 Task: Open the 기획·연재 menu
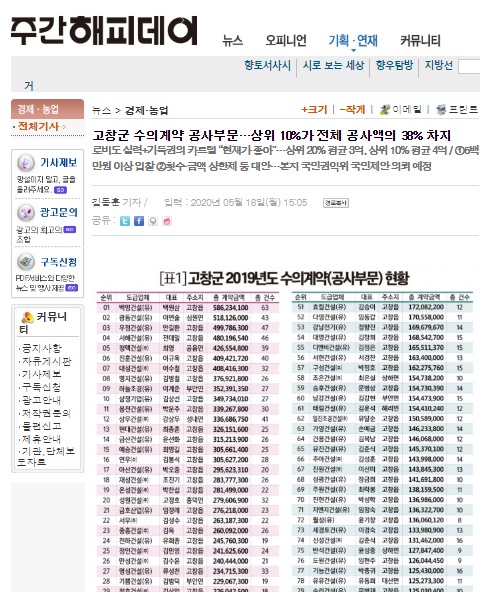click(353, 40)
